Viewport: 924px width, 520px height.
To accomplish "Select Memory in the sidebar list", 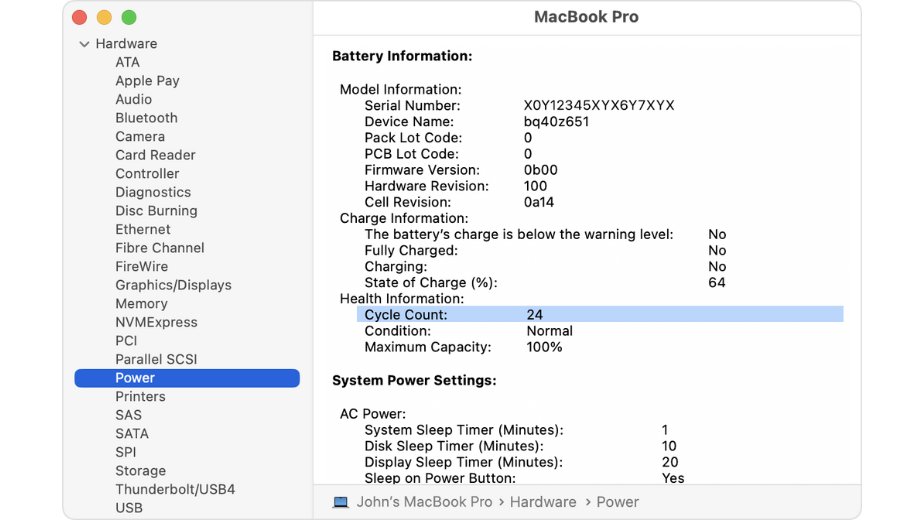I will [x=141, y=304].
